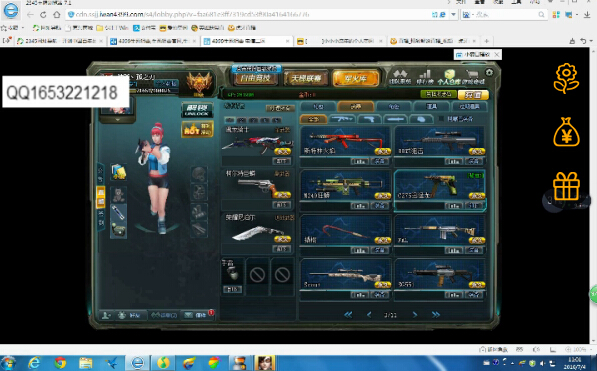Screen dimensions: 597x371
Task: Filter weapons by melee knife icon
Action: pyautogui.click(x=395, y=119)
